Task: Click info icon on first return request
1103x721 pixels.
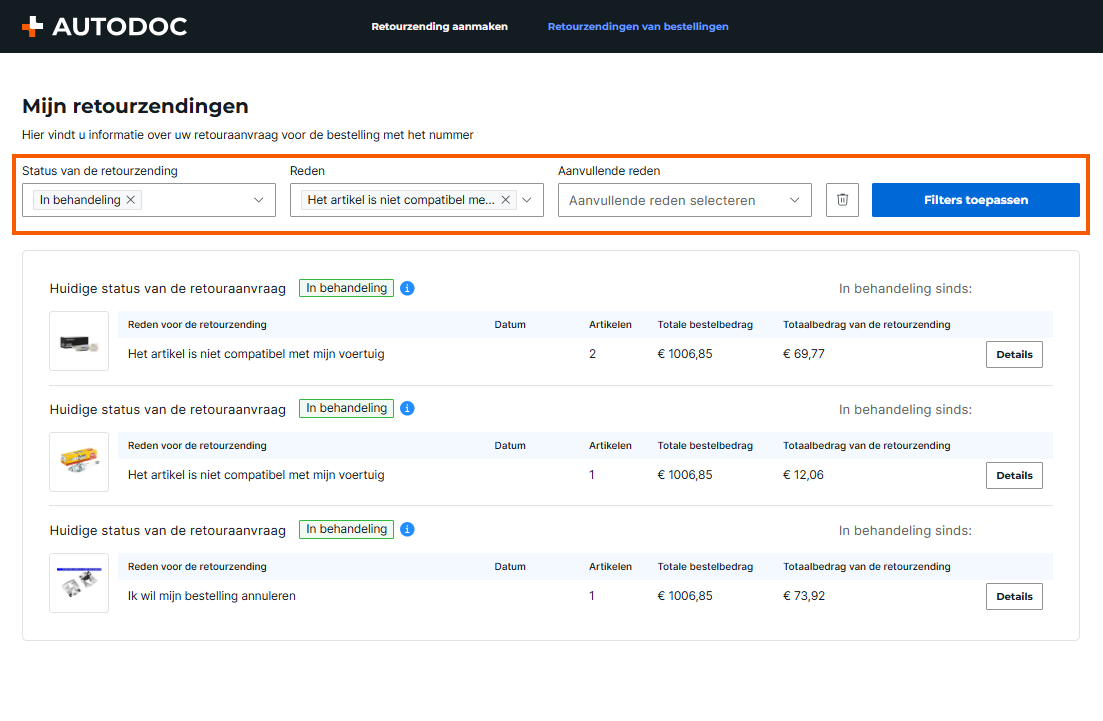Action: (407, 289)
